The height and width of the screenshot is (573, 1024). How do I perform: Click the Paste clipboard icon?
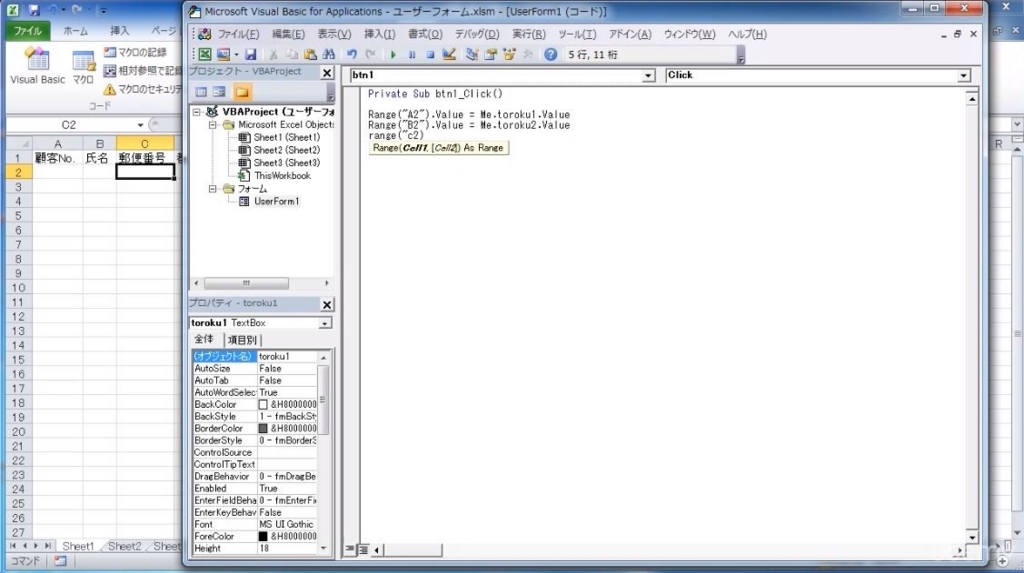point(310,54)
